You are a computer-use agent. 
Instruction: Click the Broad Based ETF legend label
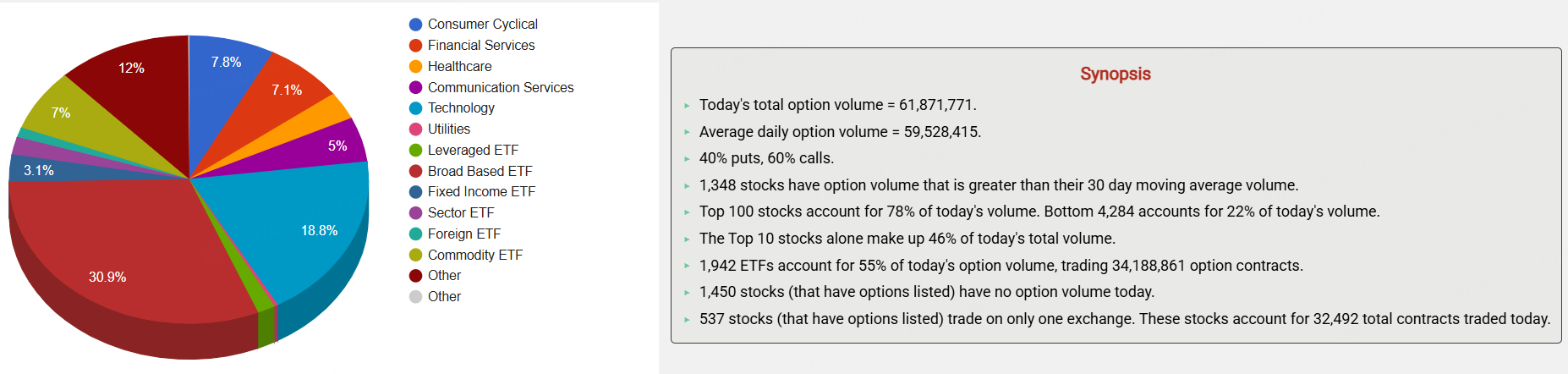(x=480, y=171)
